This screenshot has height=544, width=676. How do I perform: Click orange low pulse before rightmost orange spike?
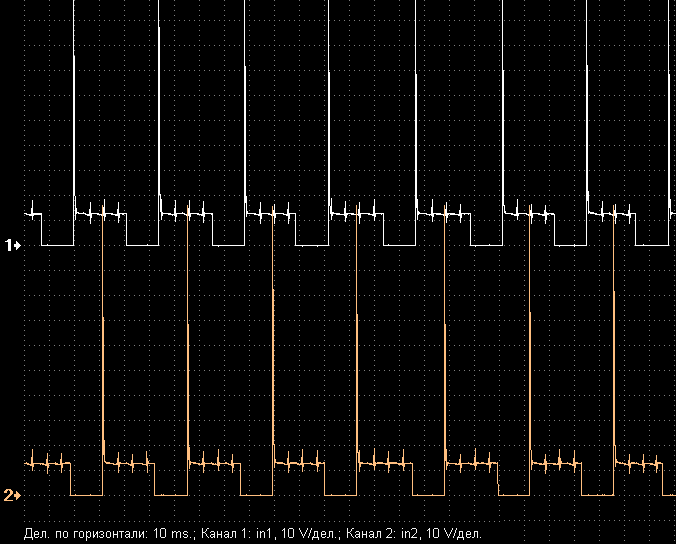(x=599, y=494)
